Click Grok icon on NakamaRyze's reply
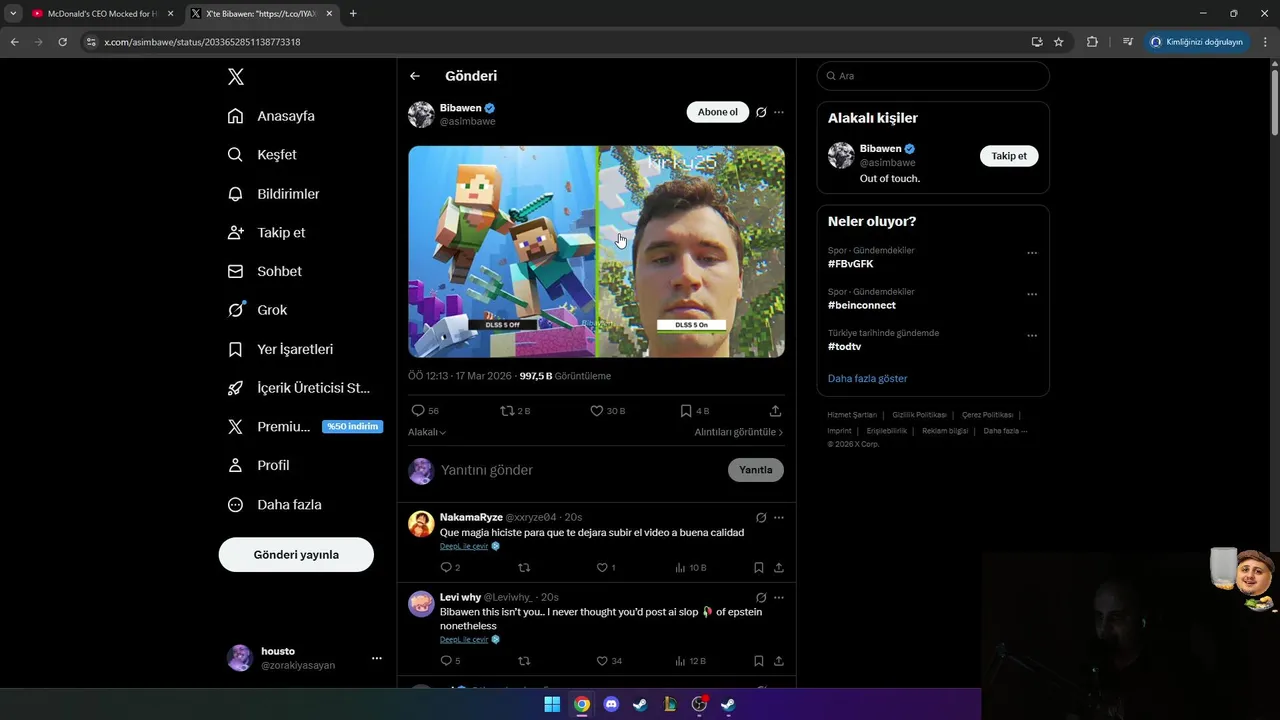Screen dimensions: 1280x720 tap(761, 518)
